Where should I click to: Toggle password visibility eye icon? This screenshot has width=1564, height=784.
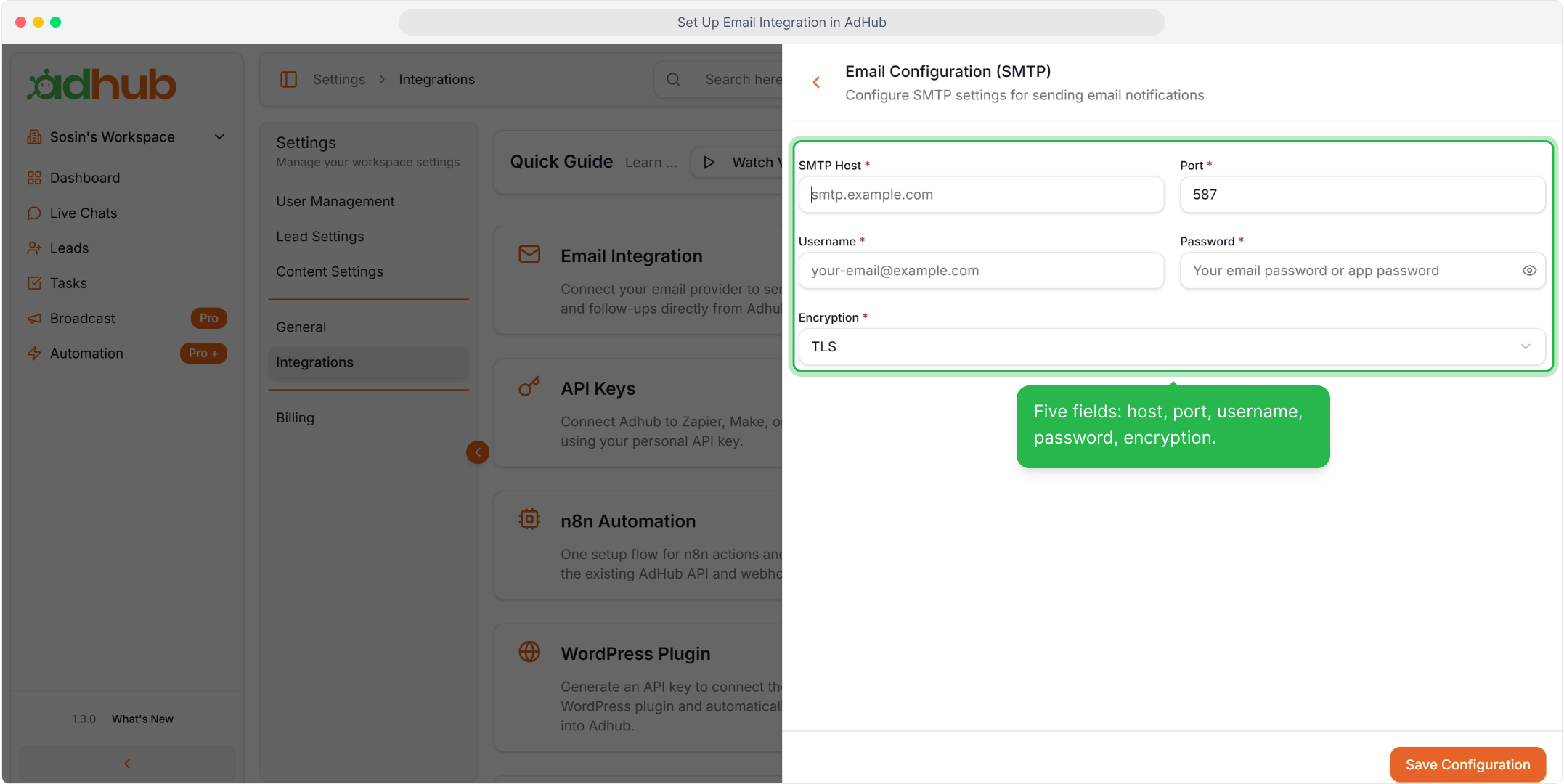click(x=1529, y=271)
